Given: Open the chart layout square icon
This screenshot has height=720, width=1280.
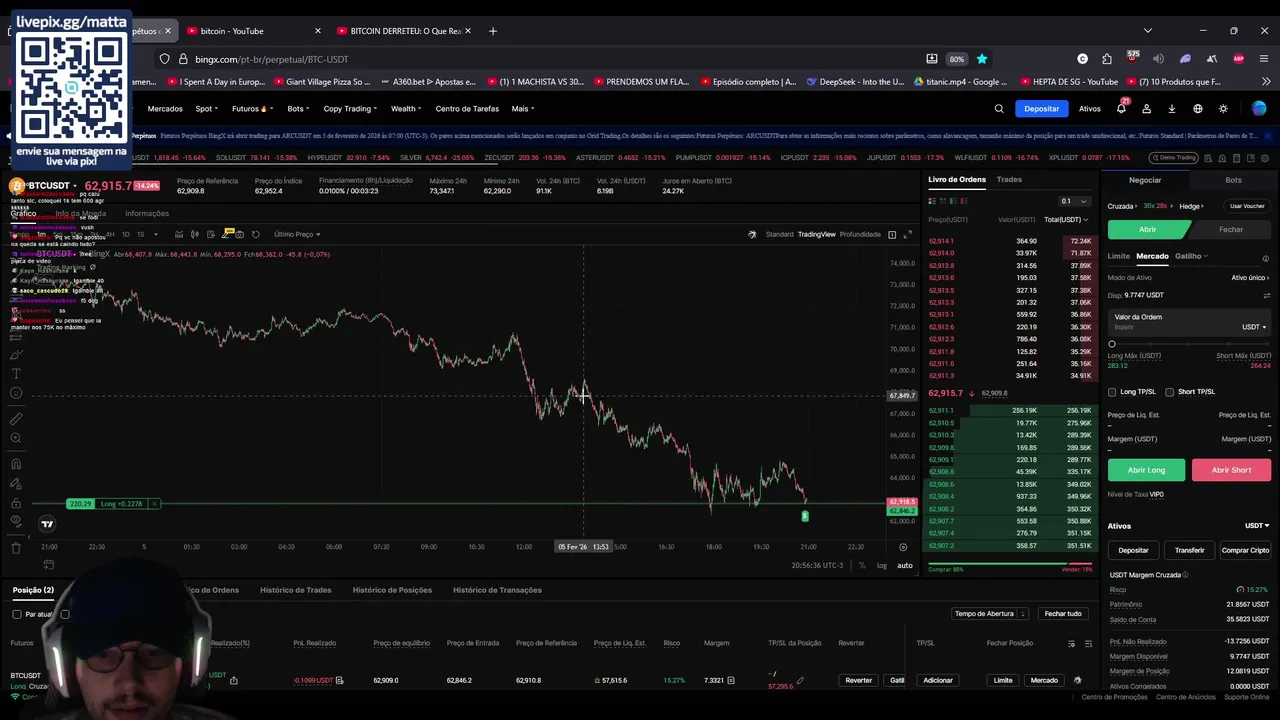Looking at the screenshot, I should tap(892, 234).
